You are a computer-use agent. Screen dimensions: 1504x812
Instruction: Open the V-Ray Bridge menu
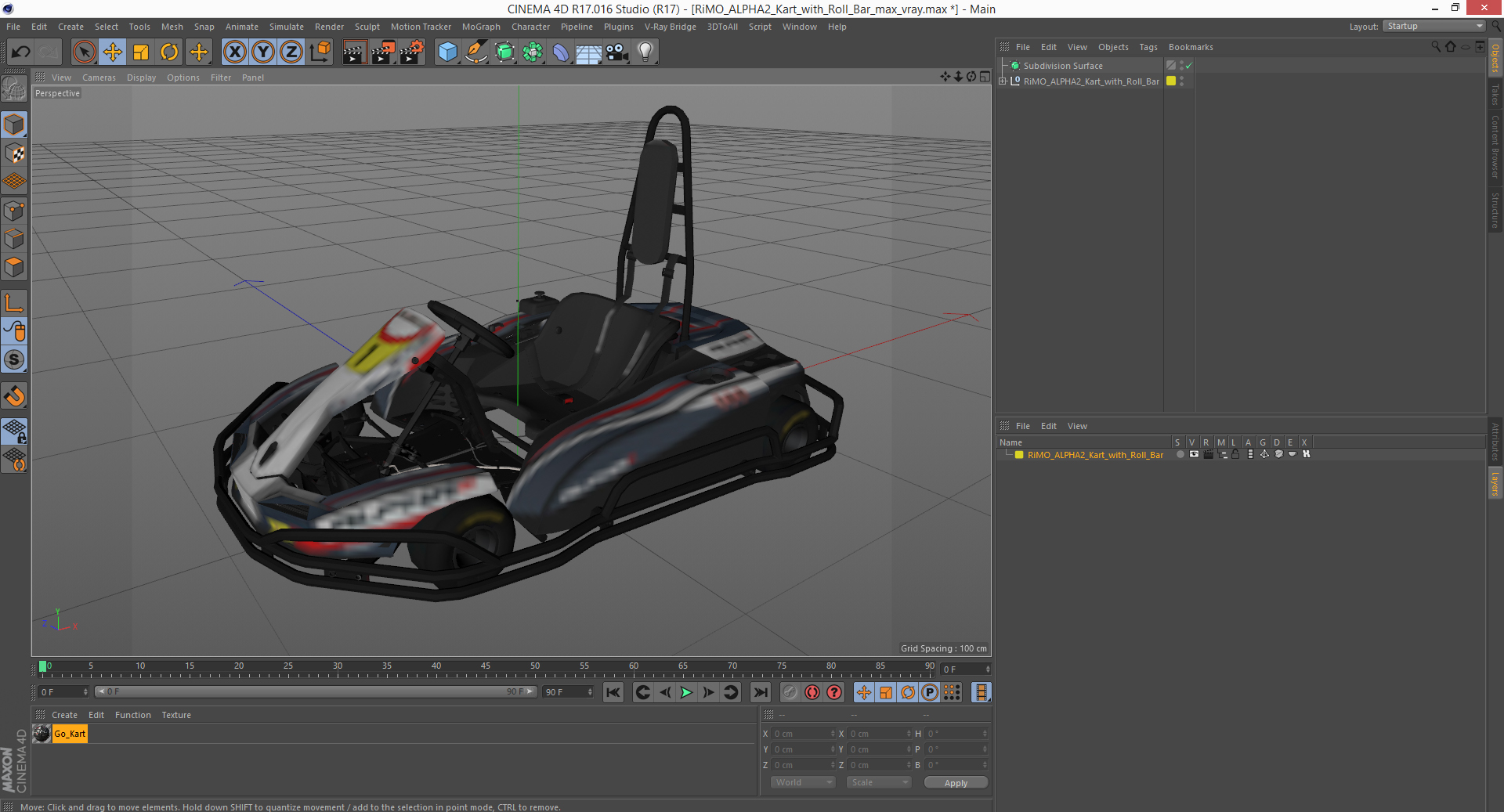click(x=671, y=27)
